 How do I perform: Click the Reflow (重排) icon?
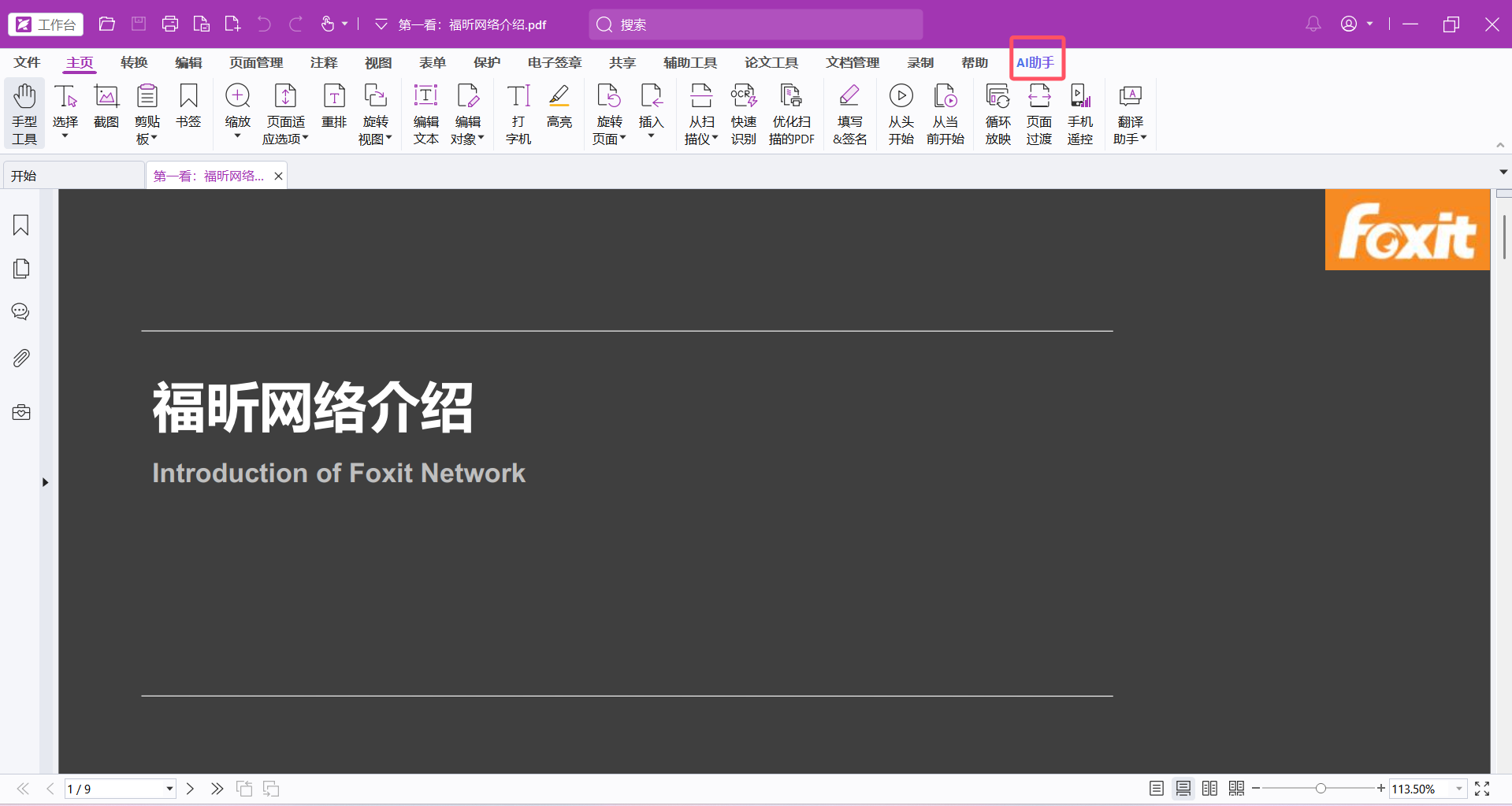[x=334, y=106]
